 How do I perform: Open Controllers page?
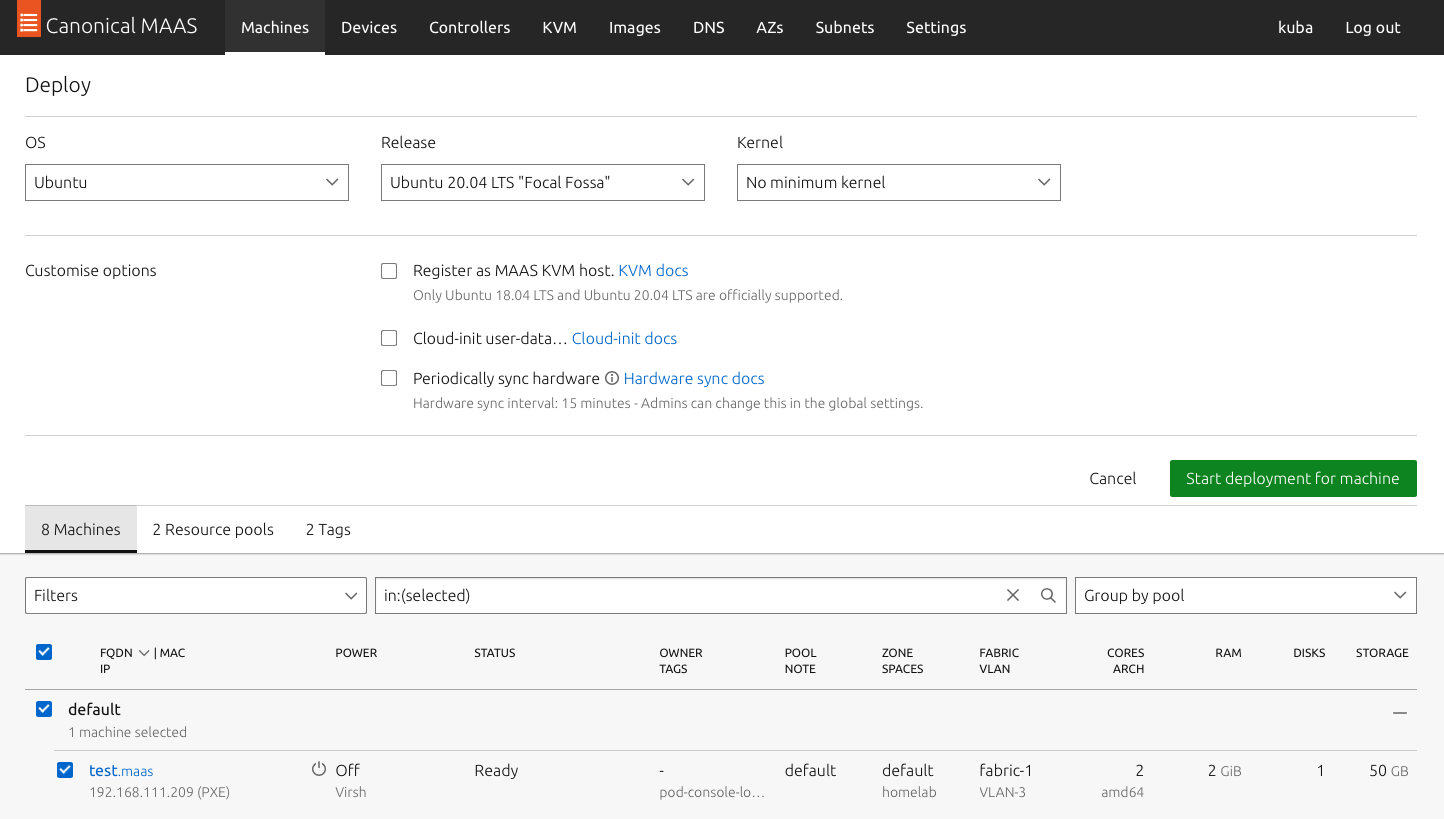pos(470,27)
